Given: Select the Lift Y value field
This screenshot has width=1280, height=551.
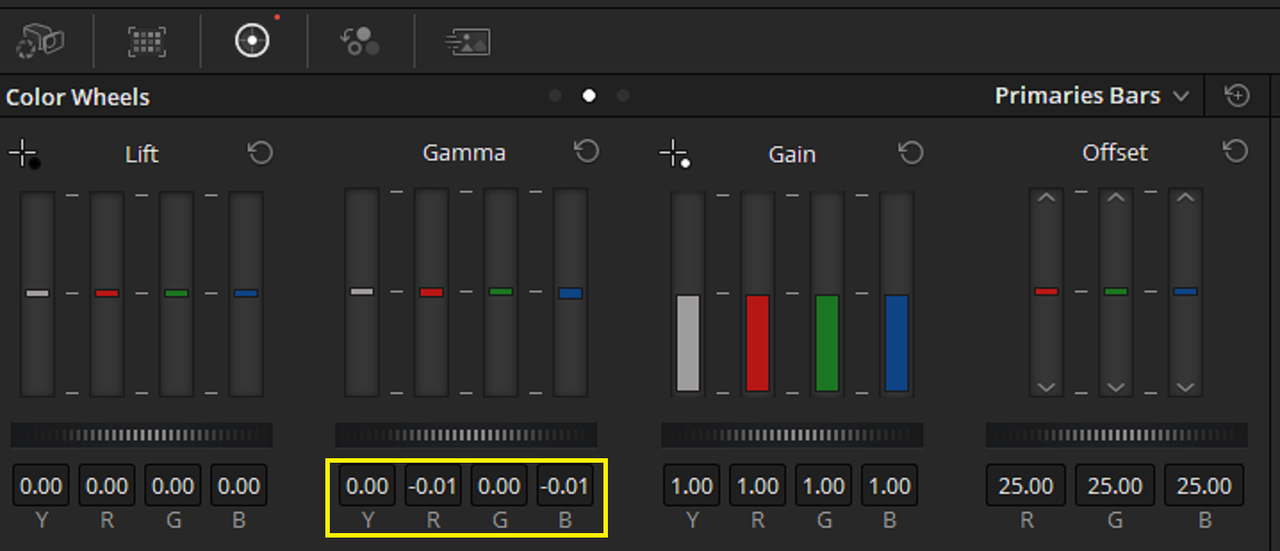Looking at the screenshot, I should [x=41, y=486].
